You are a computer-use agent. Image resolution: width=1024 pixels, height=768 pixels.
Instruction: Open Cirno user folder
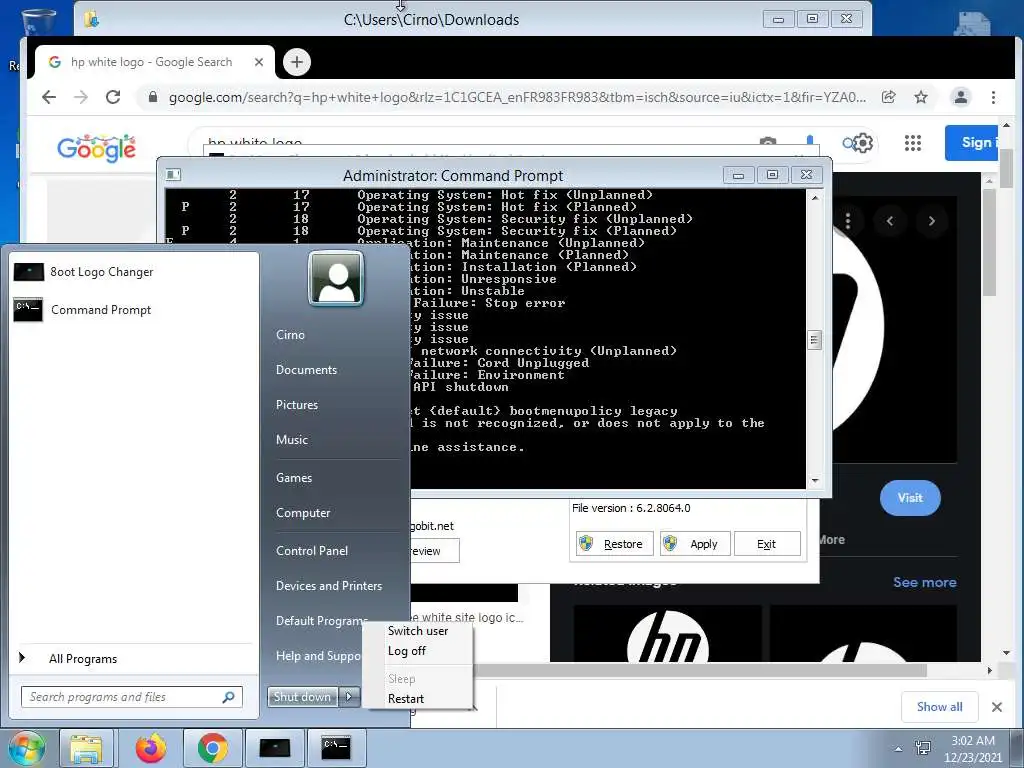coord(291,334)
